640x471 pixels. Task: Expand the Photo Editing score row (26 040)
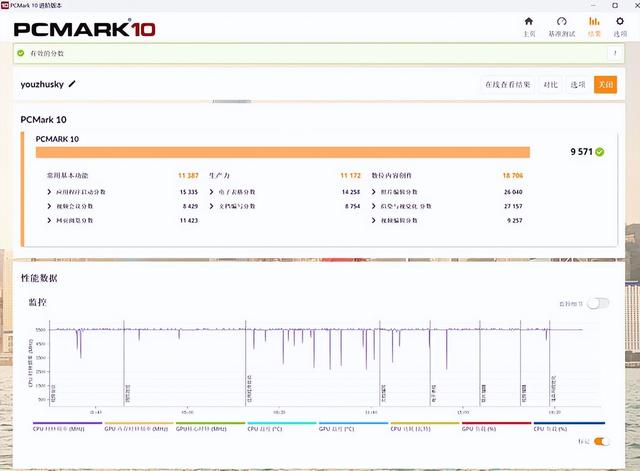[x=373, y=192]
